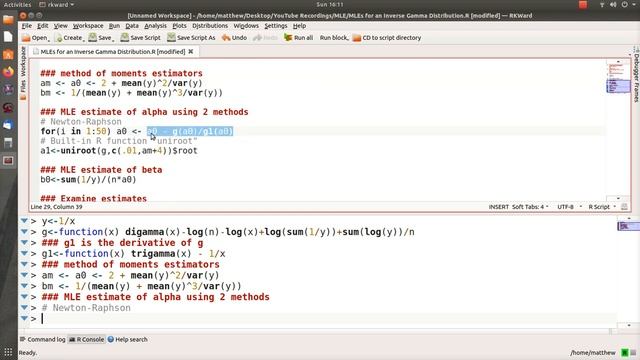Click Save Script As in toolbar

click(191, 38)
